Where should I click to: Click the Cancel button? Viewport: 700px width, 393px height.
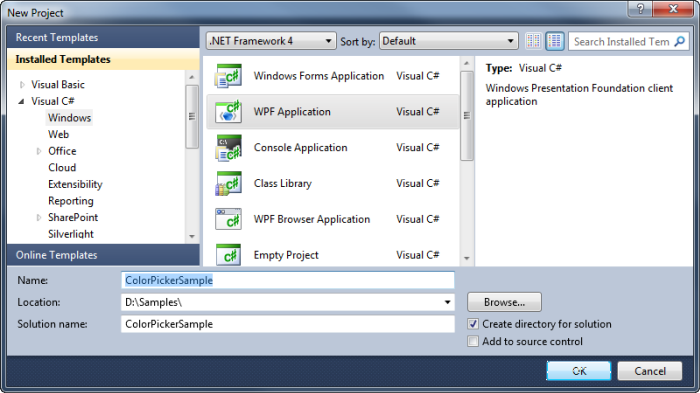650,371
